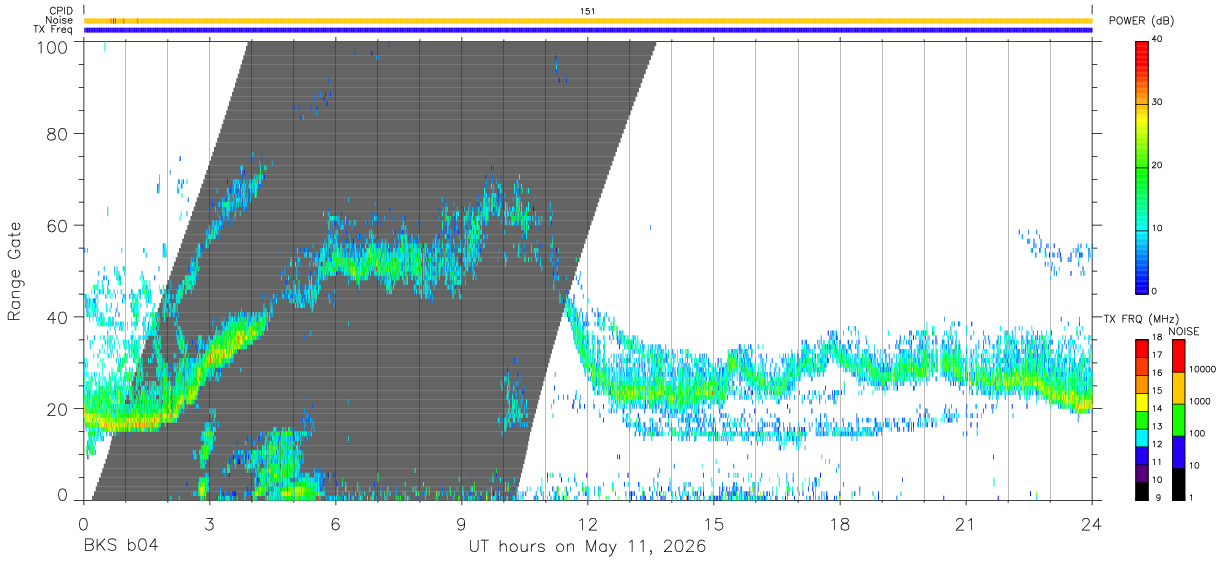The height and width of the screenshot is (567, 1228).
Task: Click the 30 label on the power scale
Action: click(1159, 103)
